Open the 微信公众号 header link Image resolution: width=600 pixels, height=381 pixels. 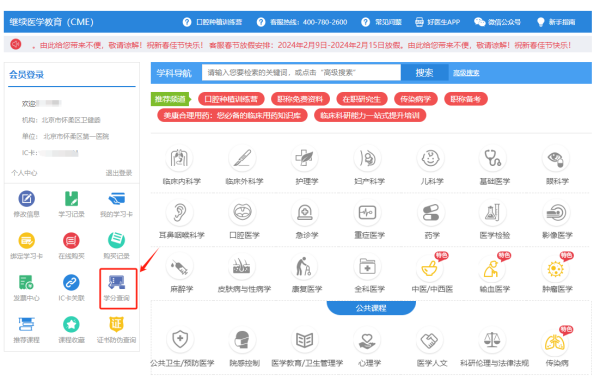tap(497, 22)
